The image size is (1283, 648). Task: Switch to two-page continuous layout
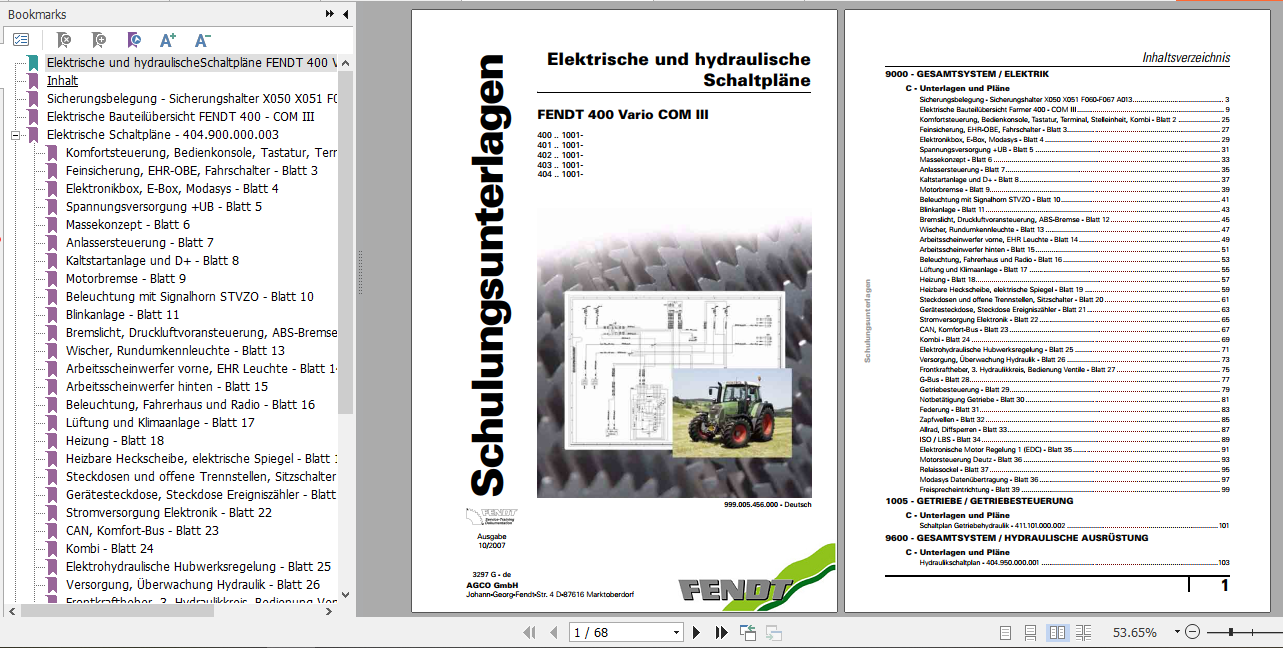pyautogui.click(x=1082, y=632)
